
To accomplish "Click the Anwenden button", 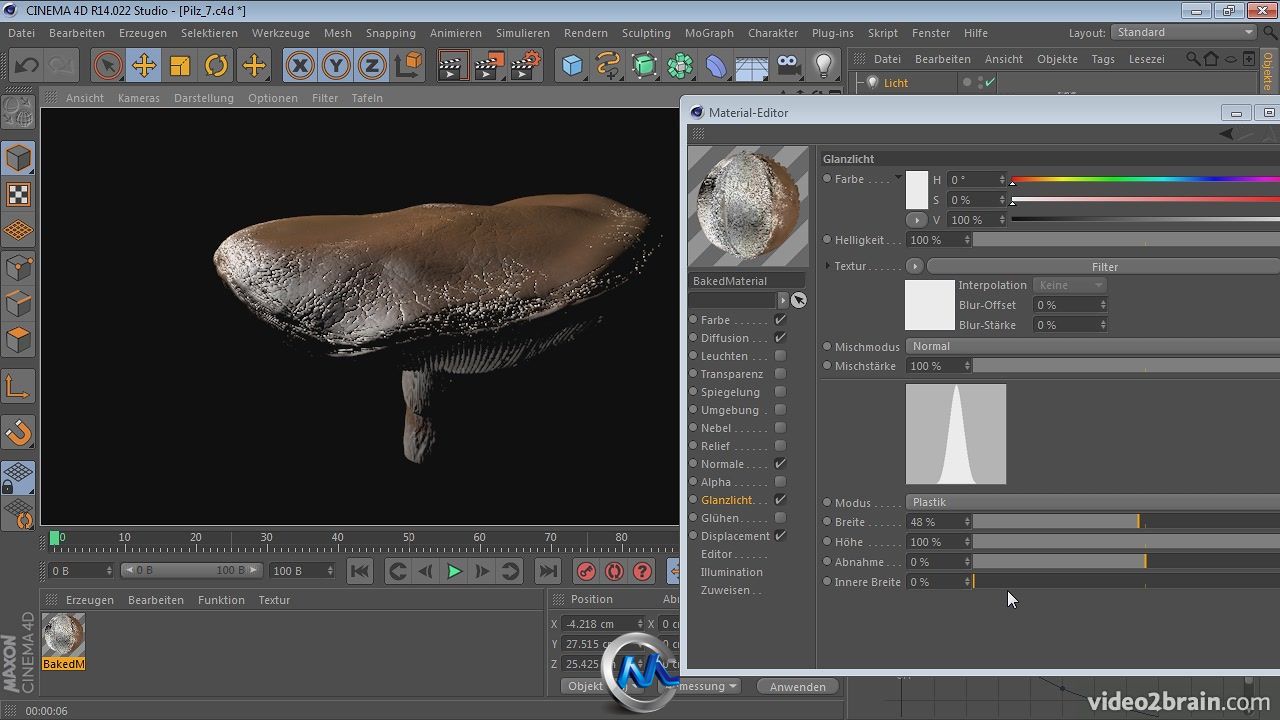I will coord(797,686).
